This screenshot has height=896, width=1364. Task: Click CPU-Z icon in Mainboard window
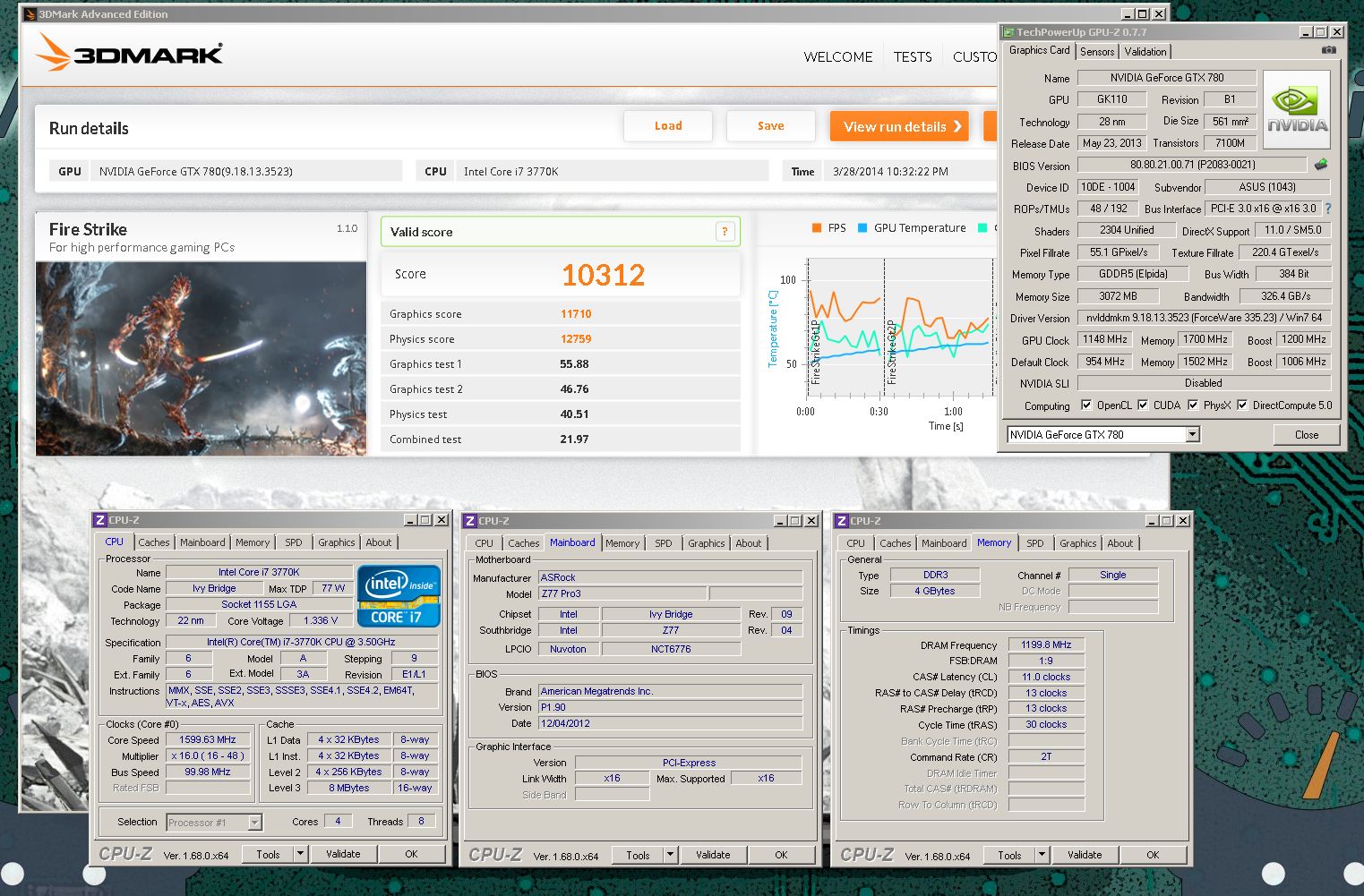point(469,520)
